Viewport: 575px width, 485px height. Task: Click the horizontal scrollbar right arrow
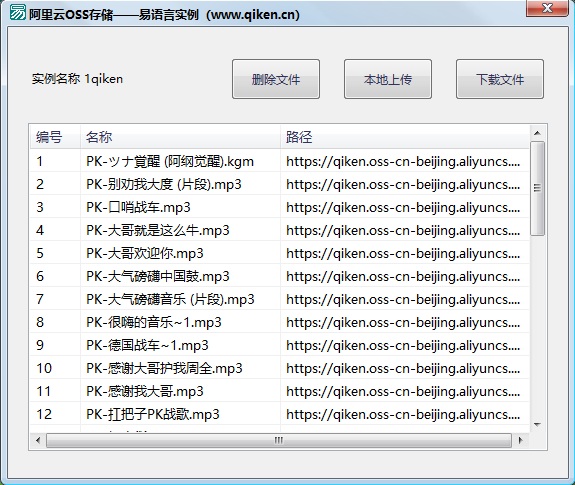(x=520, y=440)
